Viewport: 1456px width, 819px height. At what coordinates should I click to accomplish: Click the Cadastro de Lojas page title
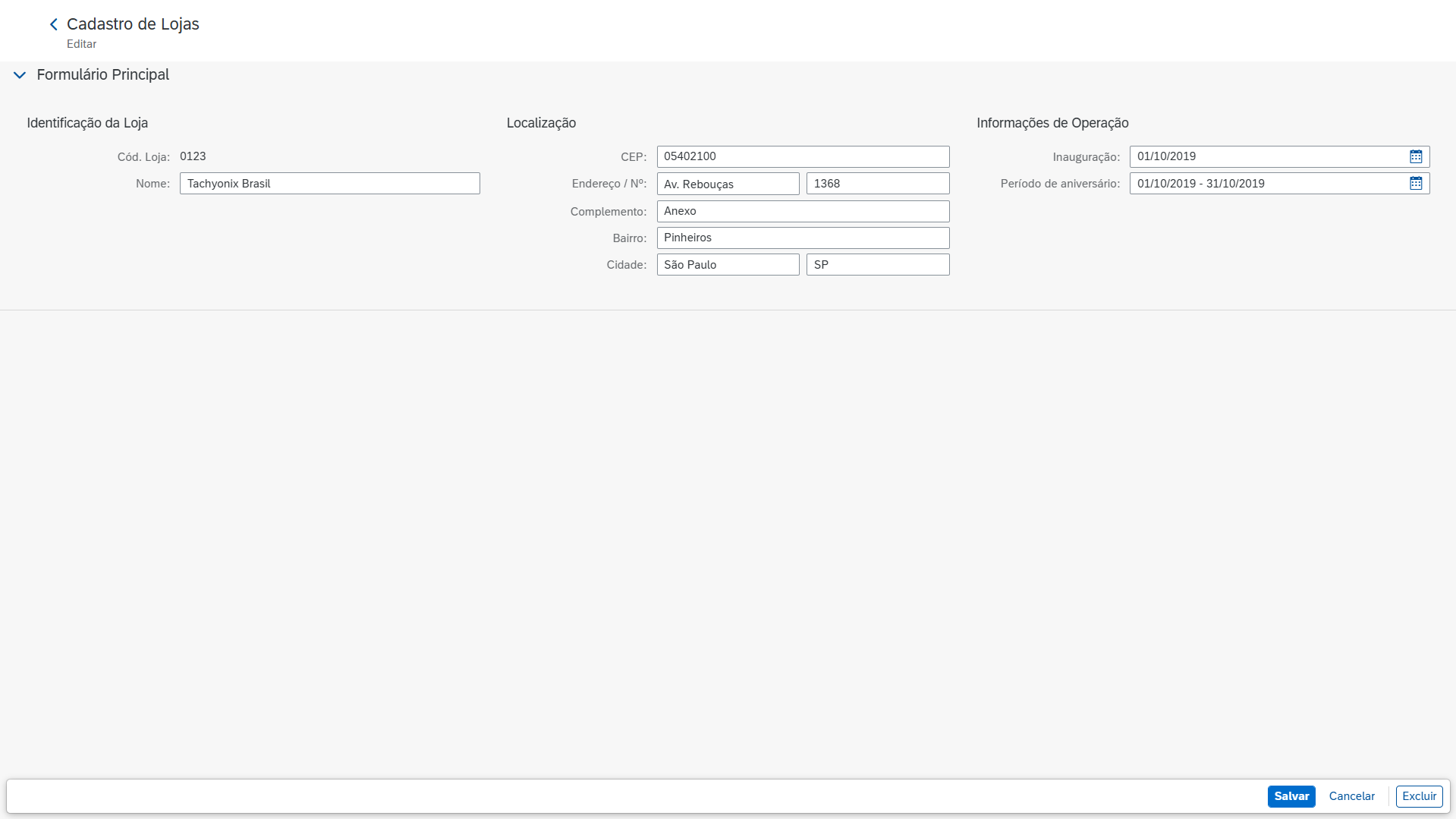click(x=133, y=24)
